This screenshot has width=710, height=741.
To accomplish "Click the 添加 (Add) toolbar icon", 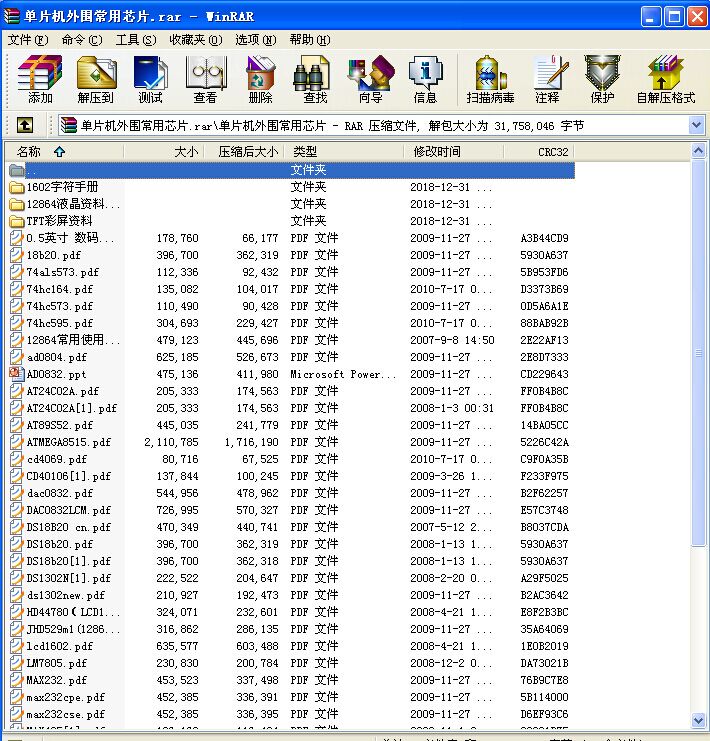I will coord(40,78).
